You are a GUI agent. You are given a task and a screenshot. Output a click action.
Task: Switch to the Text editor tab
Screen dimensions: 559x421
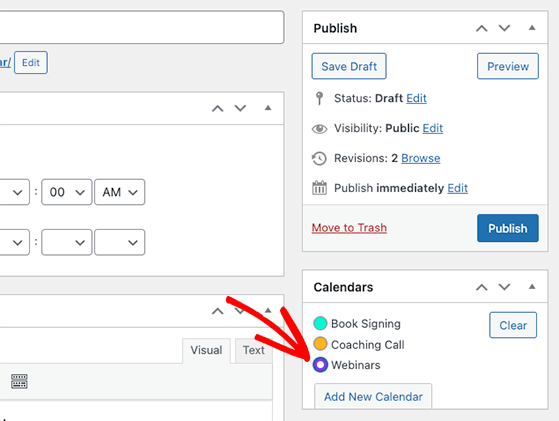[x=253, y=350]
